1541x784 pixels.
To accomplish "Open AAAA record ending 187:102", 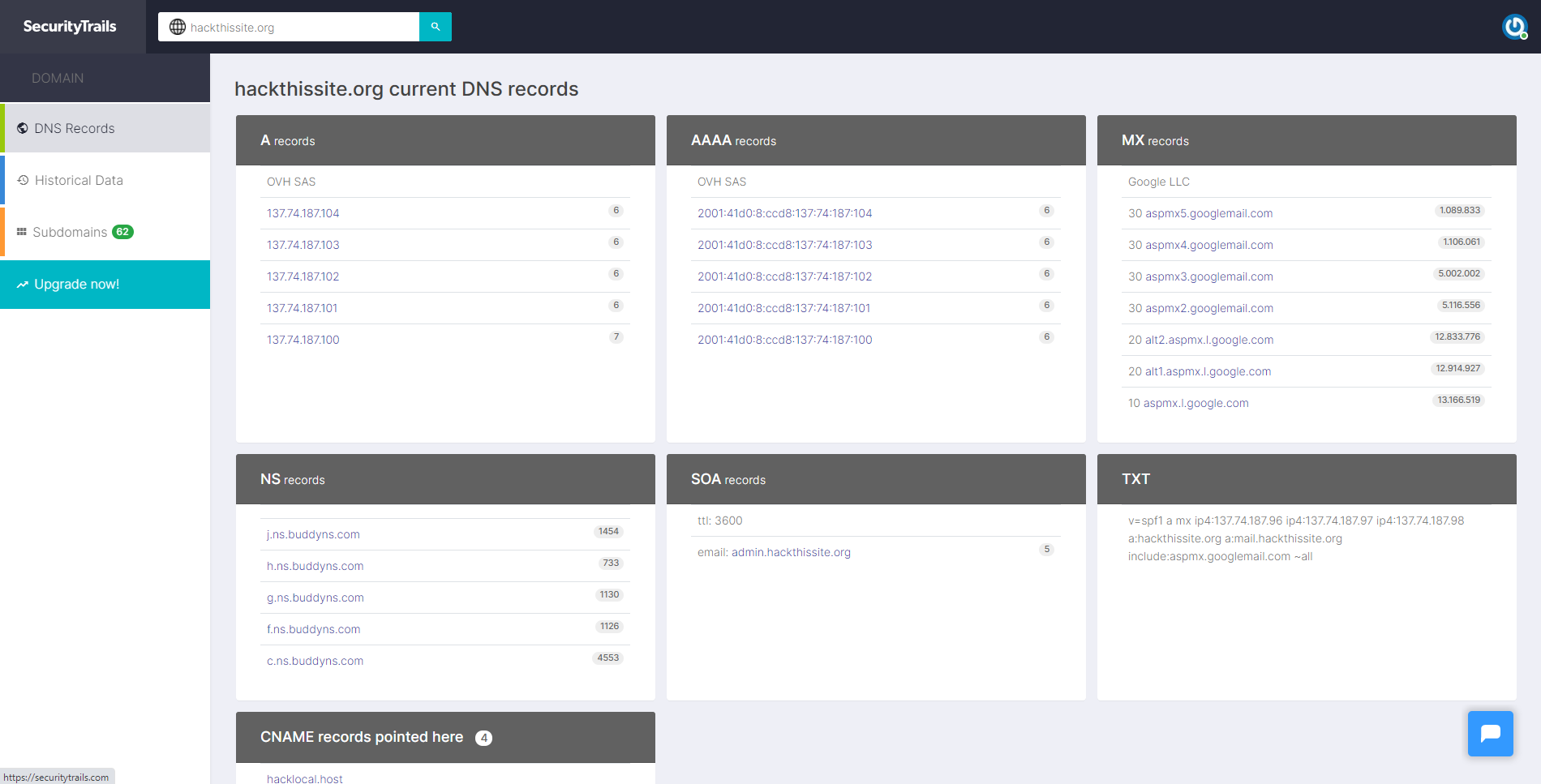I will [785, 276].
